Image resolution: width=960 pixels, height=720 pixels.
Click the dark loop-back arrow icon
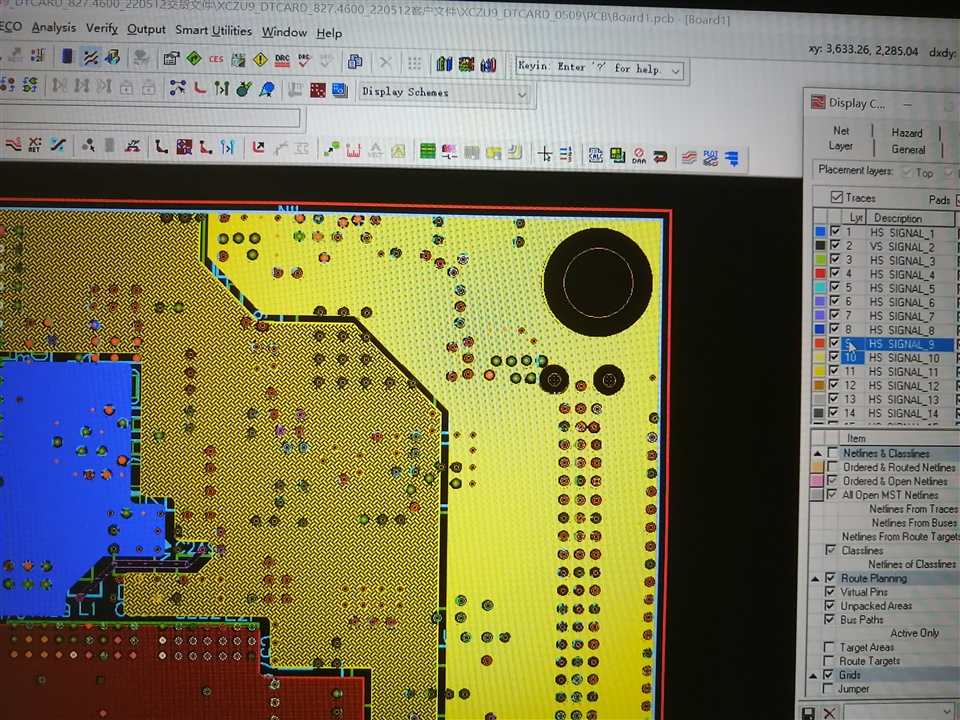[x=660, y=157]
